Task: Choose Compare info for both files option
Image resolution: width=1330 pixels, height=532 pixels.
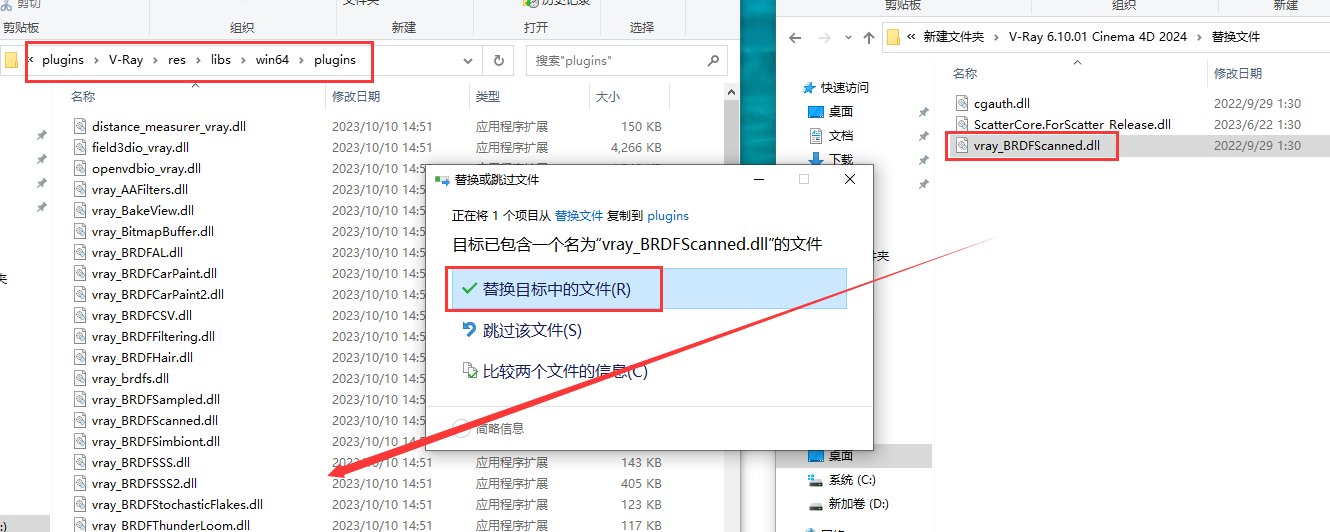Action: point(555,371)
